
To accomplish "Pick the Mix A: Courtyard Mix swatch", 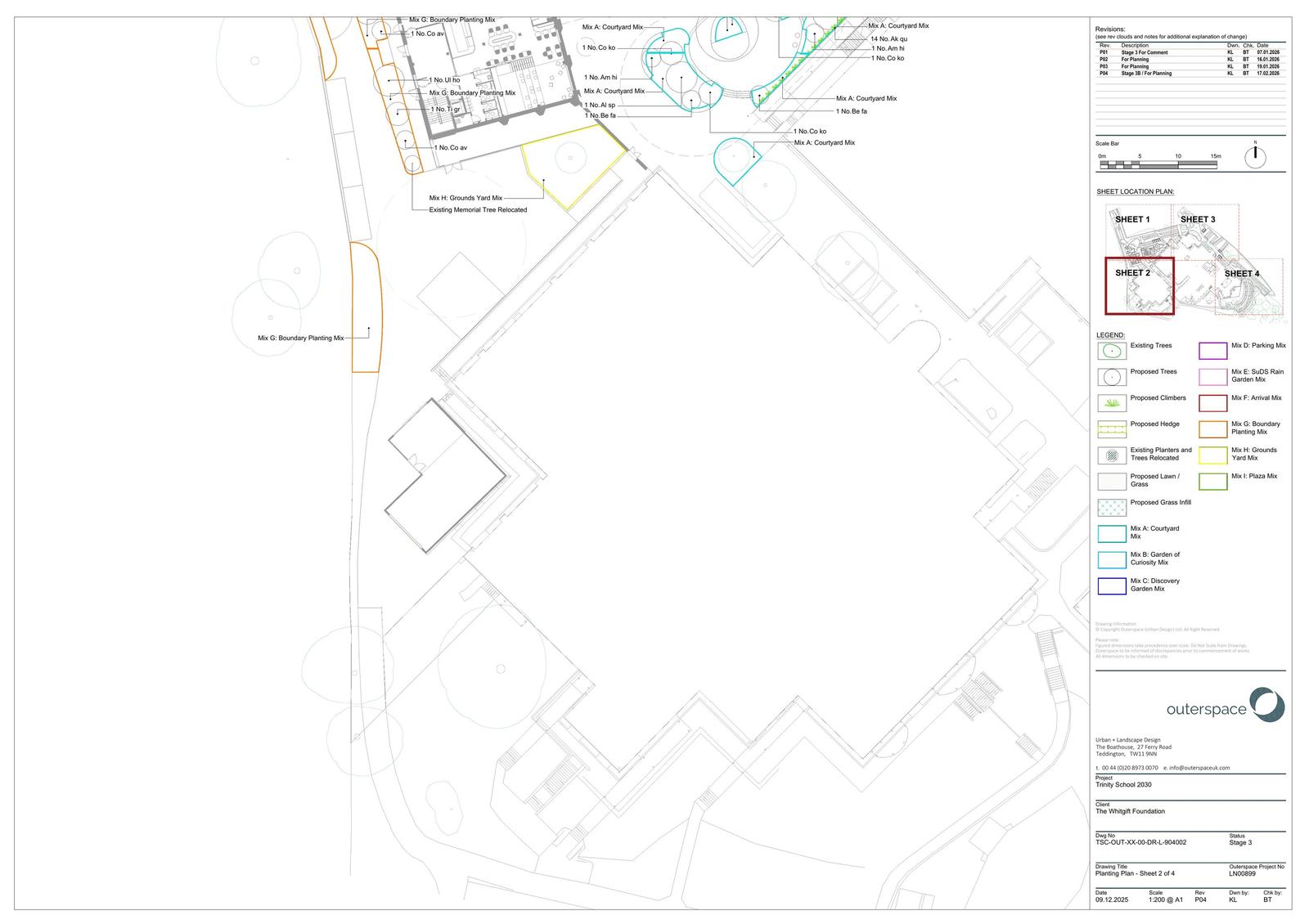I will click(x=1111, y=534).
